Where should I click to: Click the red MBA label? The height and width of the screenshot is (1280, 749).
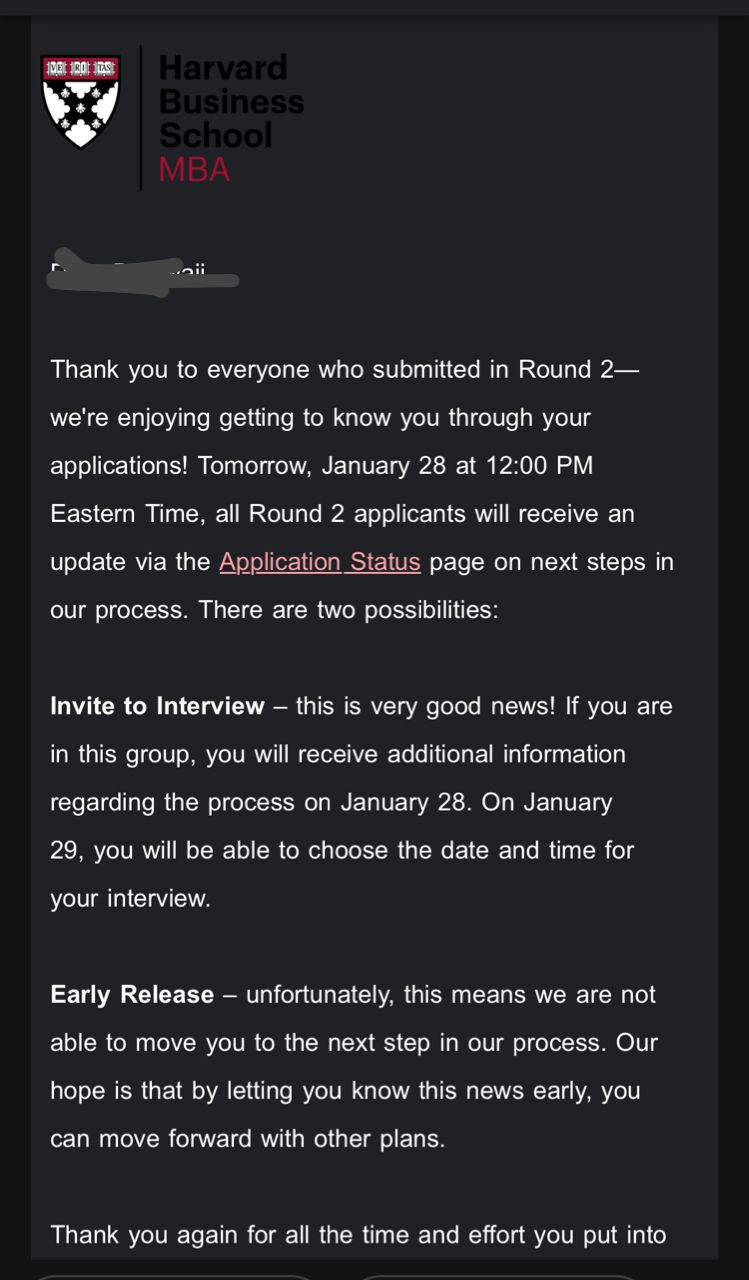point(194,170)
